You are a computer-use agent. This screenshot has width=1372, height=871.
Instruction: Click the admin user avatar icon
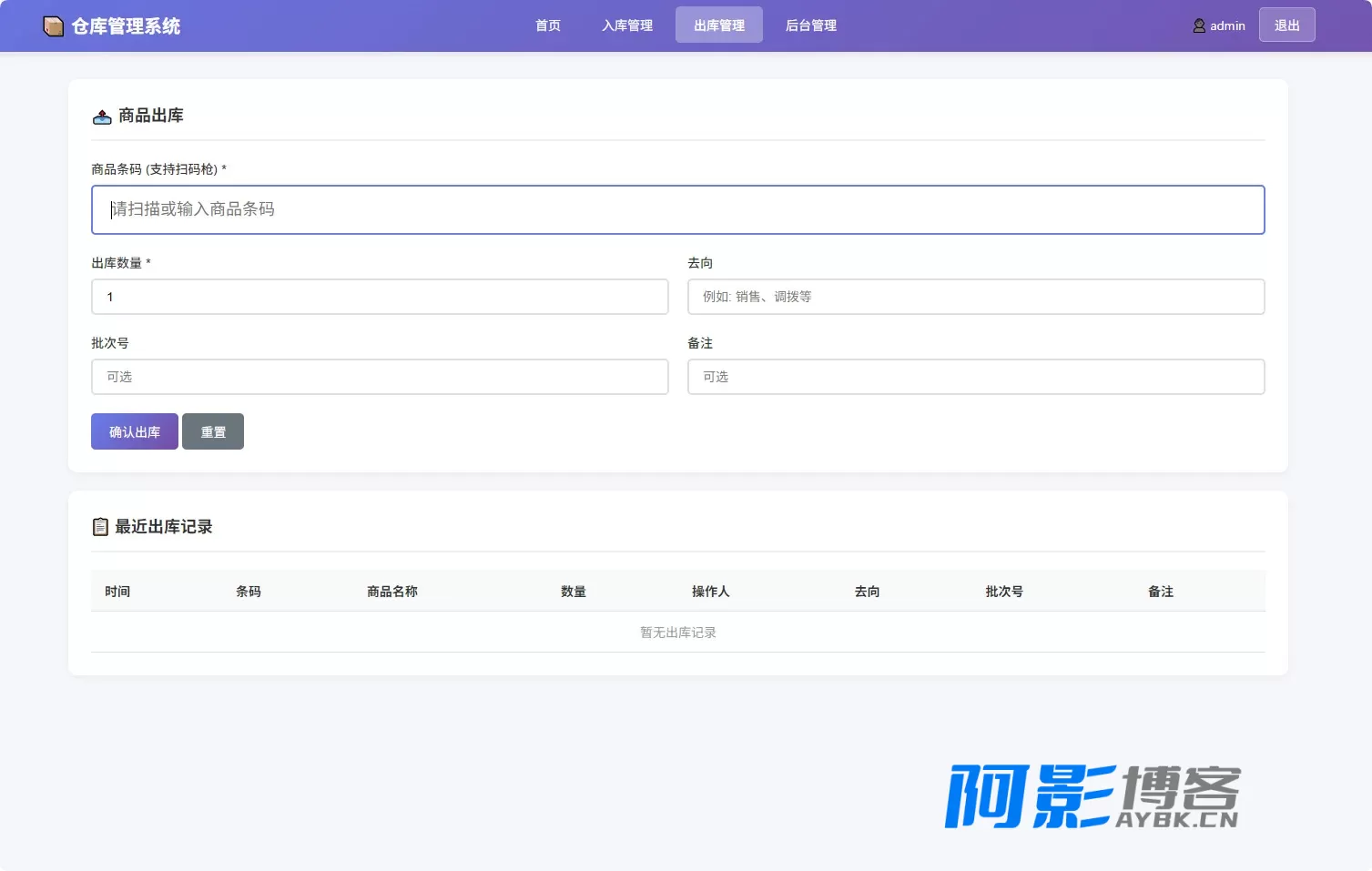point(1199,25)
